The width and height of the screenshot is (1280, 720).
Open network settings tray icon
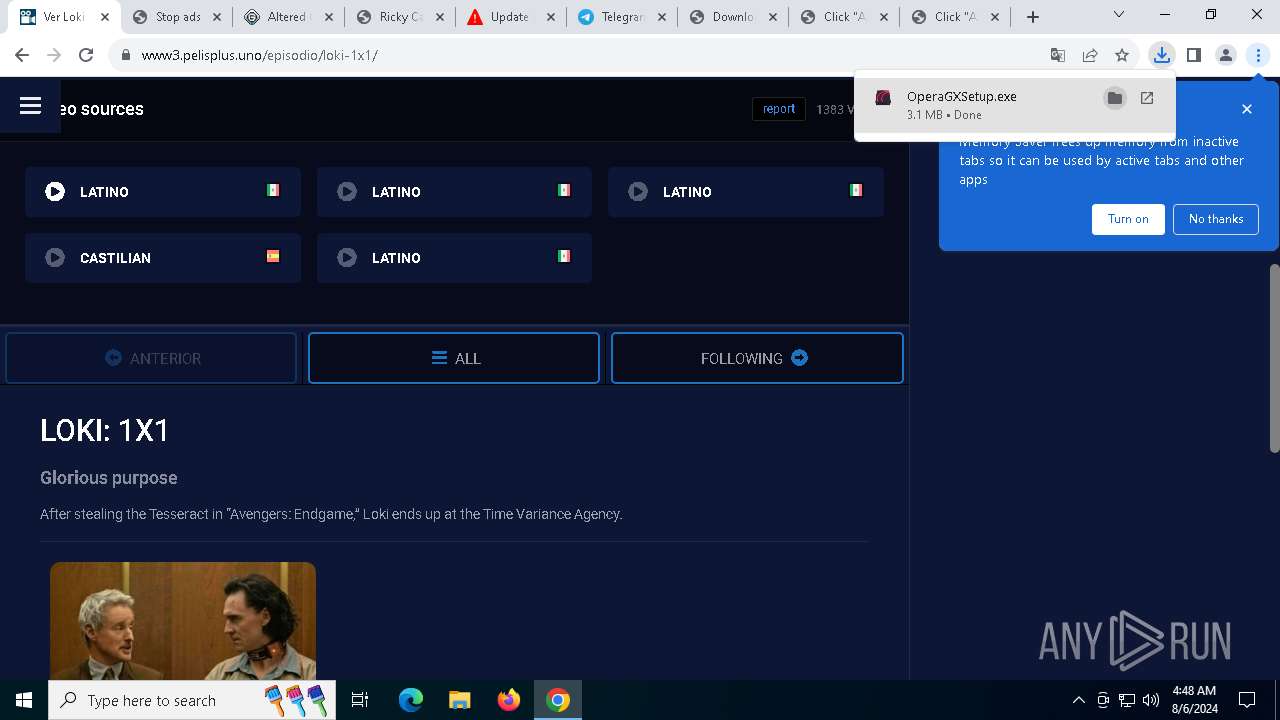click(1127, 700)
